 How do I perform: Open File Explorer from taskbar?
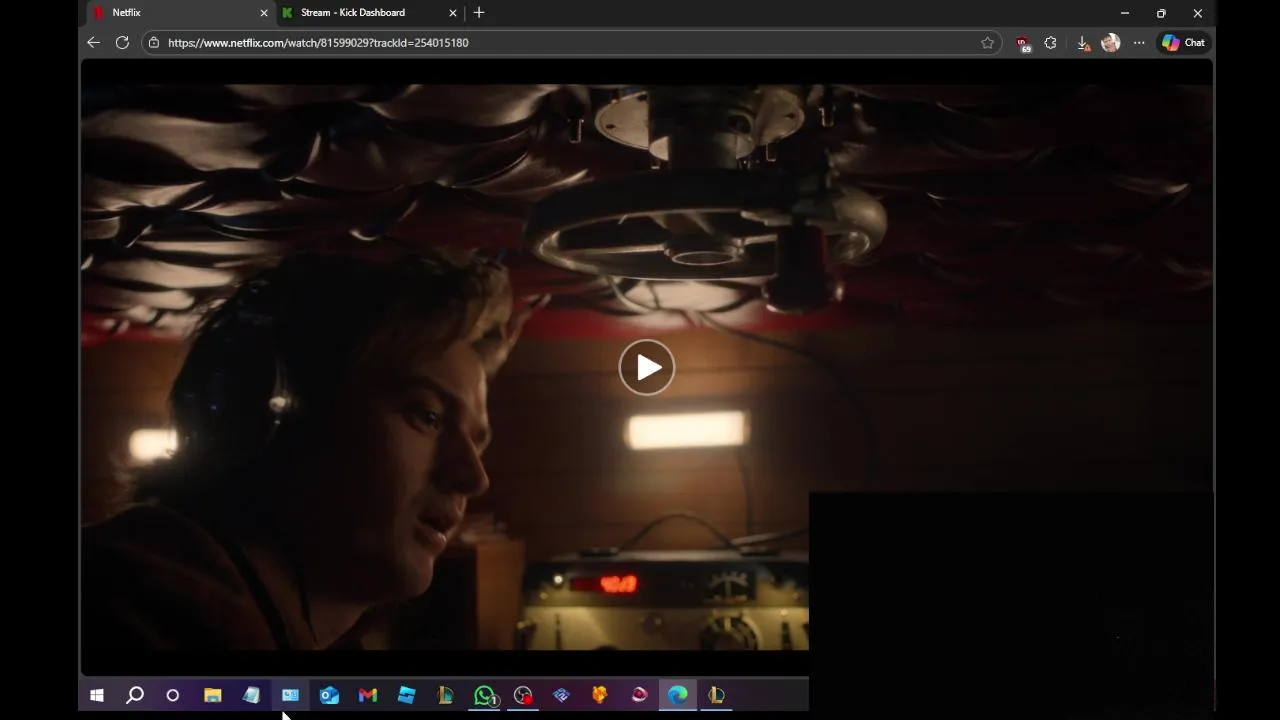click(x=212, y=695)
